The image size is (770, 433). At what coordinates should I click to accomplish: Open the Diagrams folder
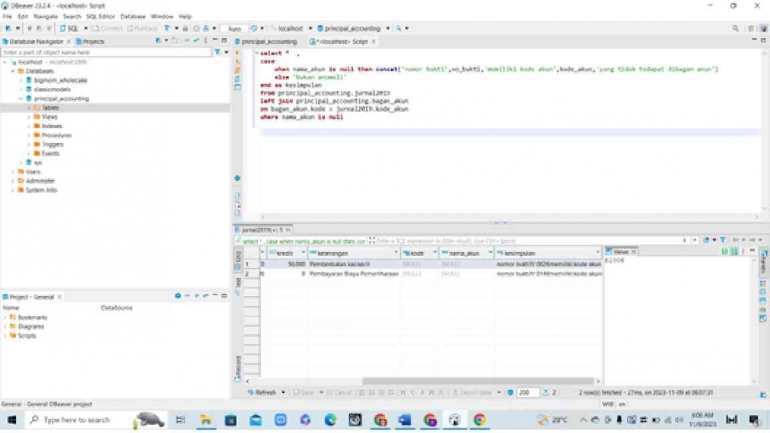tap(30, 326)
